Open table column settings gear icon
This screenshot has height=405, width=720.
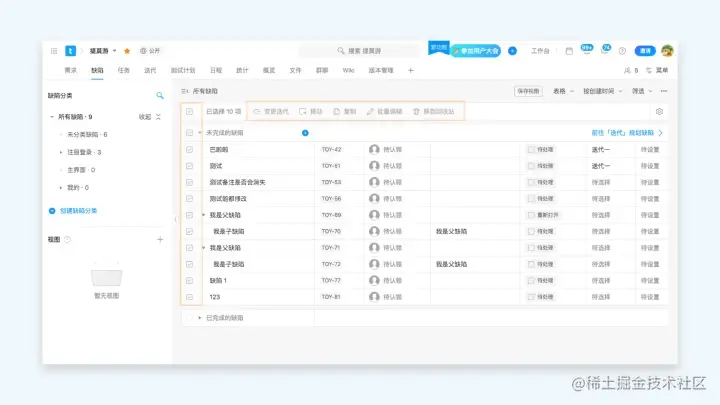(659, 112)
